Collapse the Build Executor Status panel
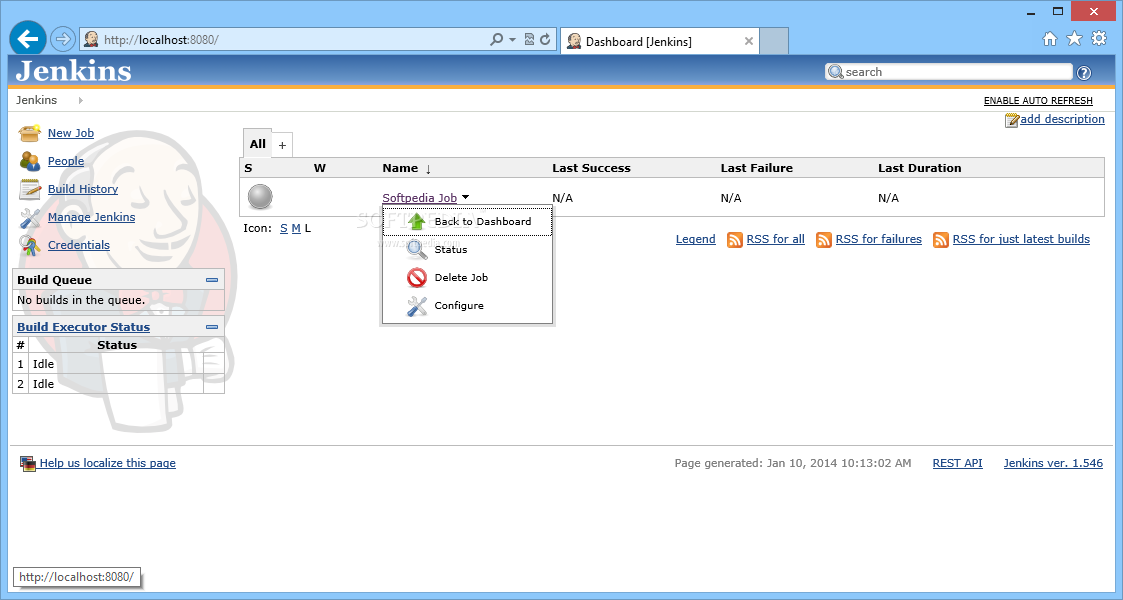1123x600 pixels. click(212, 327)
